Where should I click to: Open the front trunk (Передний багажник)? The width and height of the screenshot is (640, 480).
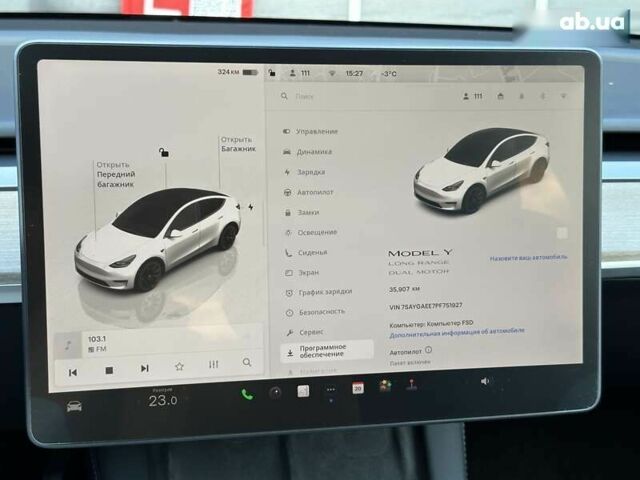pos(116,174)
